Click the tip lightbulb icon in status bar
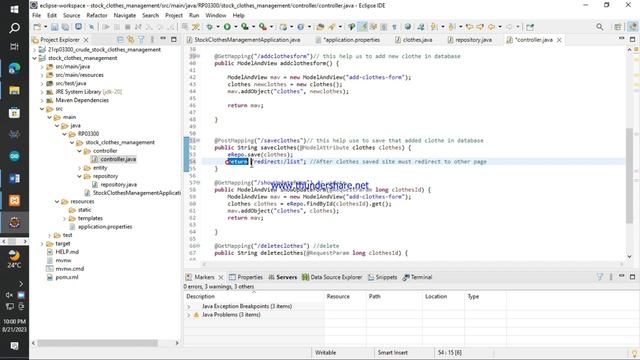 pos(634,353)
